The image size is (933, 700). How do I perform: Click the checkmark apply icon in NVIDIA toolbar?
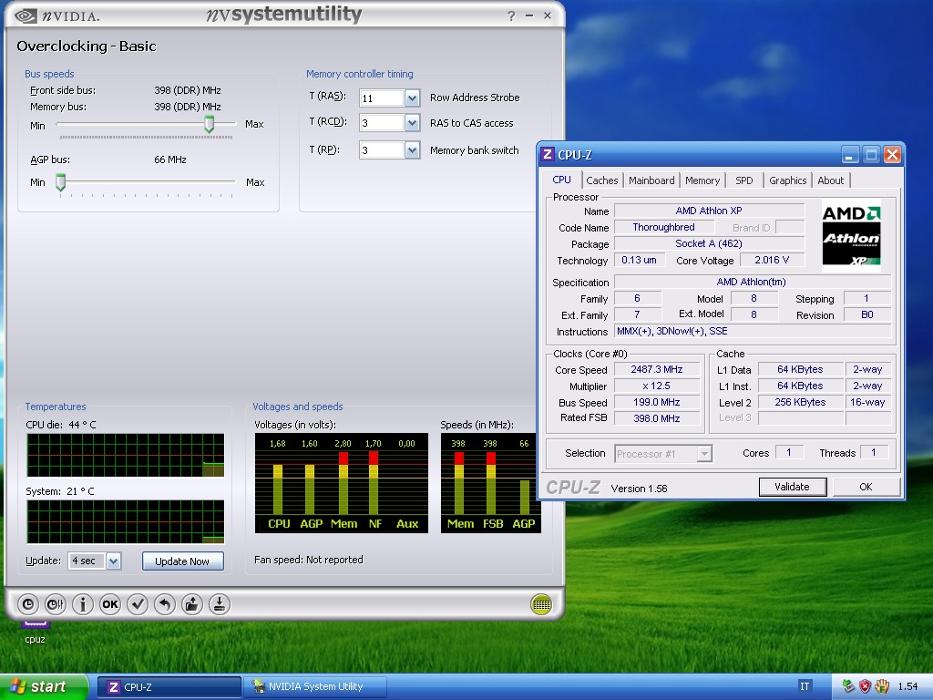(x=137, y=605)
